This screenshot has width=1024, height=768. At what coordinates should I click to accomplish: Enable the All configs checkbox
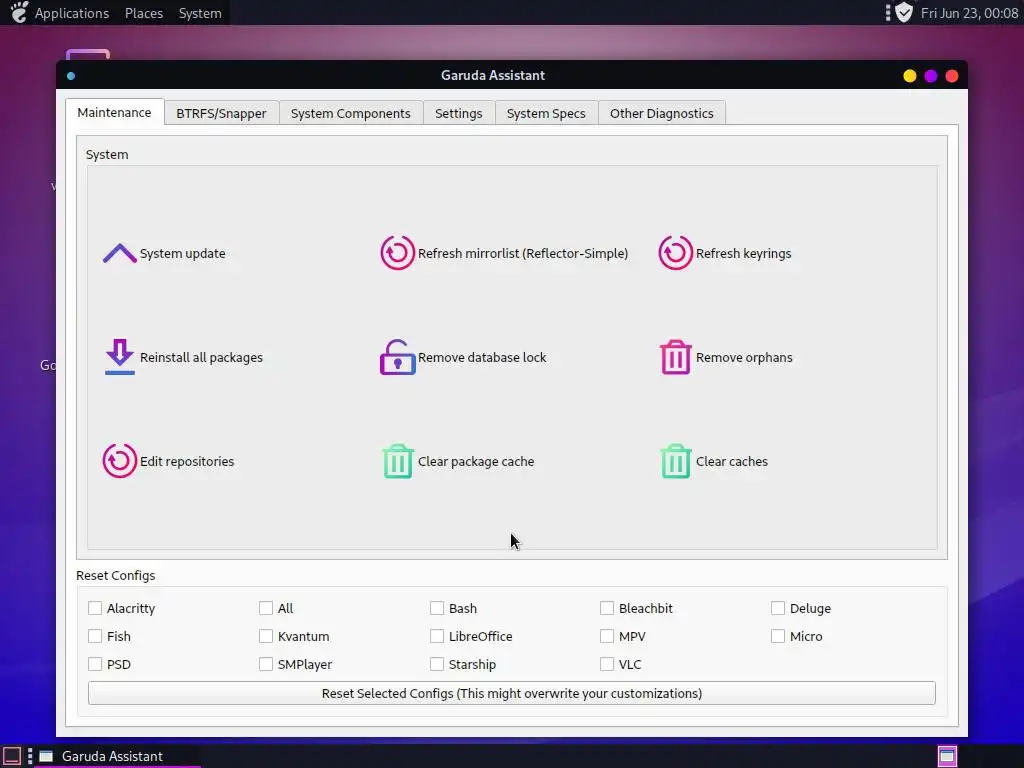click(x=266, y=608)
